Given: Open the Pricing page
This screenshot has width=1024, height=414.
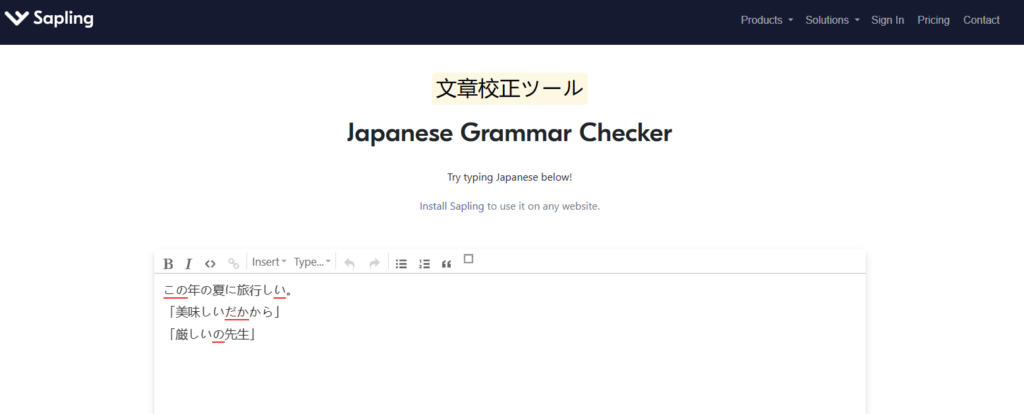Looking at the screenshot, I should pos(933,20).
